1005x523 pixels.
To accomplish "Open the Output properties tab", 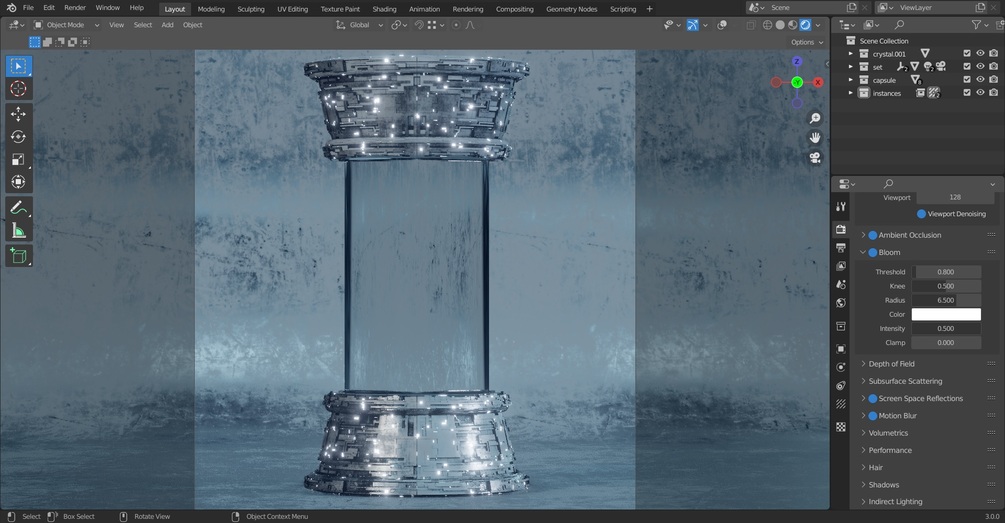I will point(841,247).
